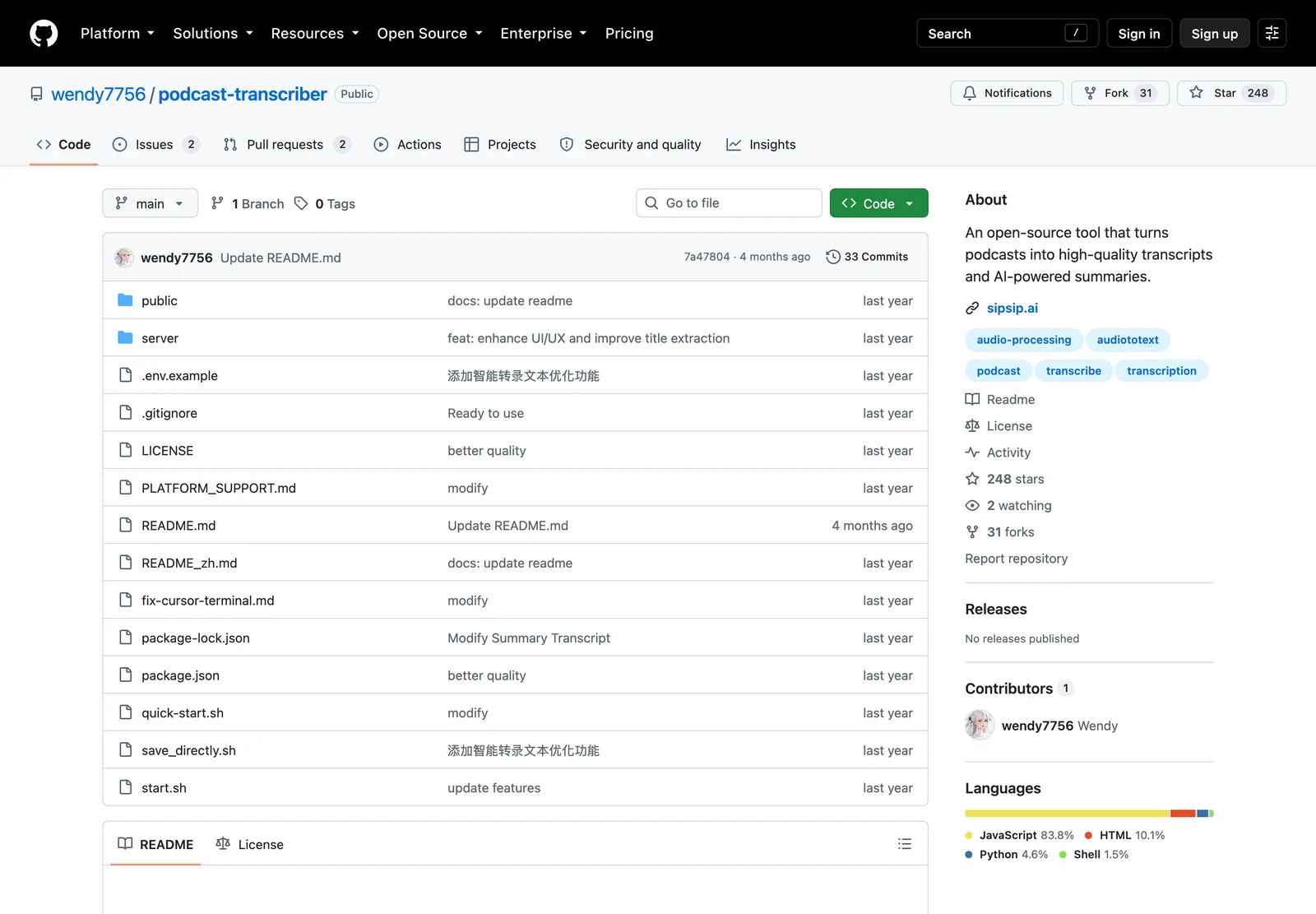Screen dimensions: 1316x914
Task: Open the main branch selector
Action: (151, 203)
